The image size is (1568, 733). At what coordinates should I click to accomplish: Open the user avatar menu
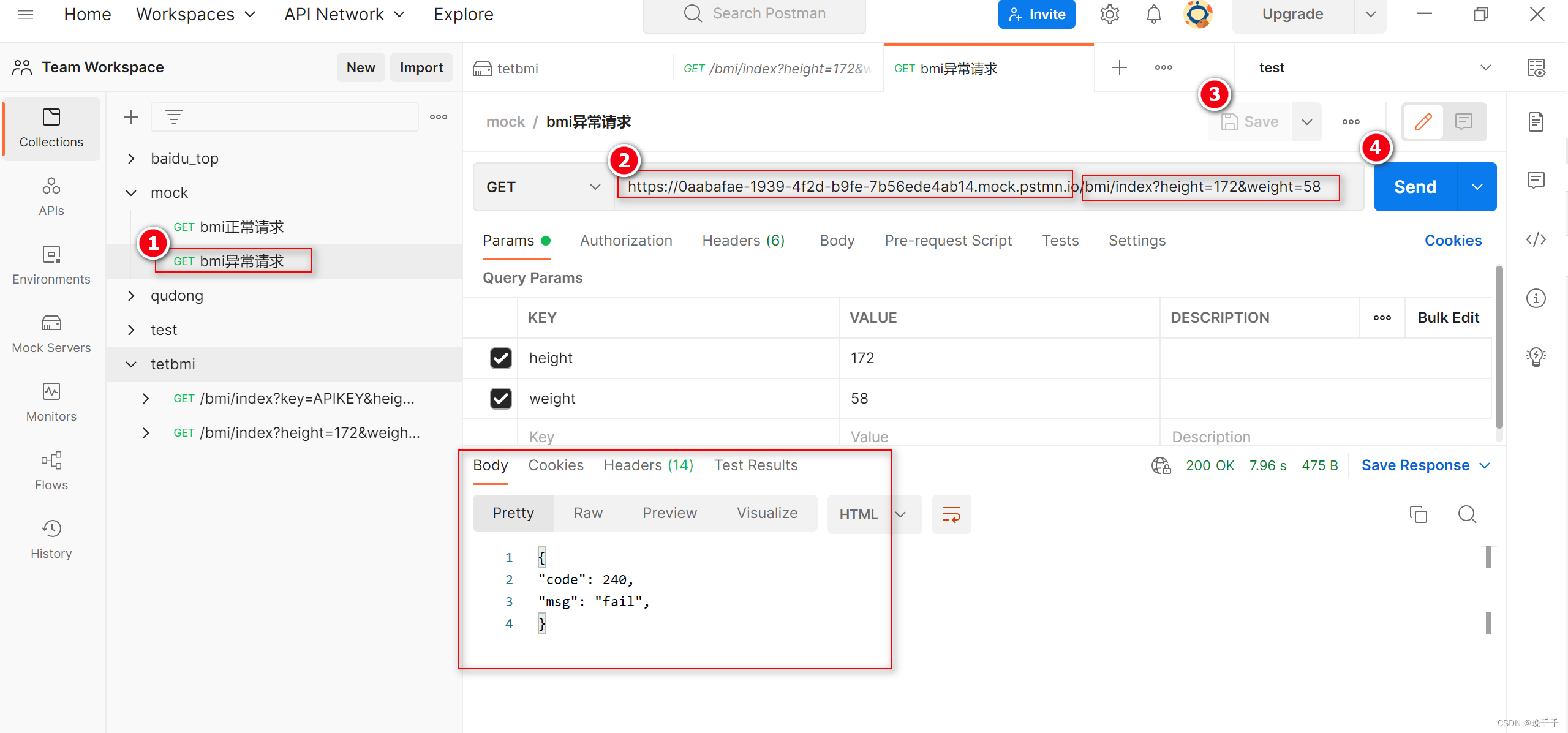(x=1198, y=14)
